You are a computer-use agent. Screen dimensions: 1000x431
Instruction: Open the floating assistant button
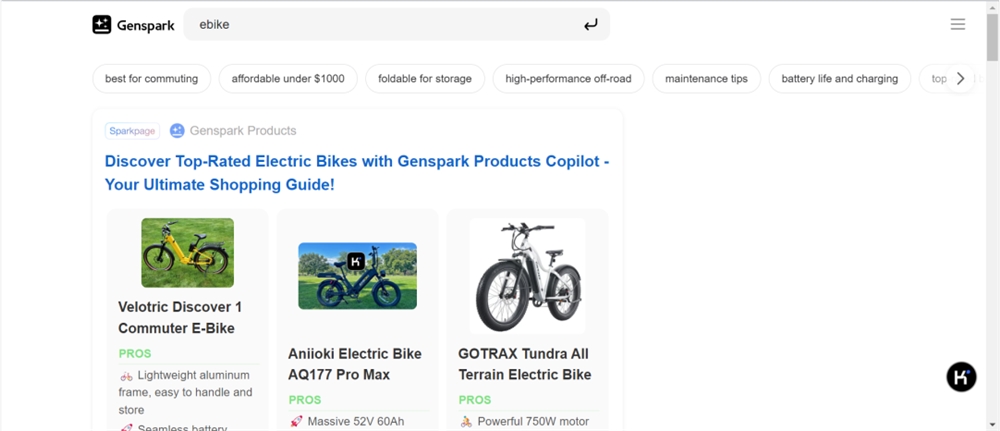pos(961,377)
